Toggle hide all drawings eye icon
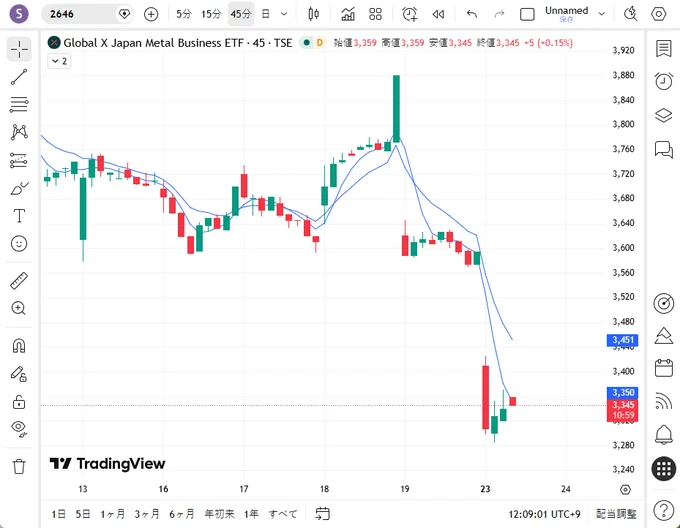 coord(19,428)
